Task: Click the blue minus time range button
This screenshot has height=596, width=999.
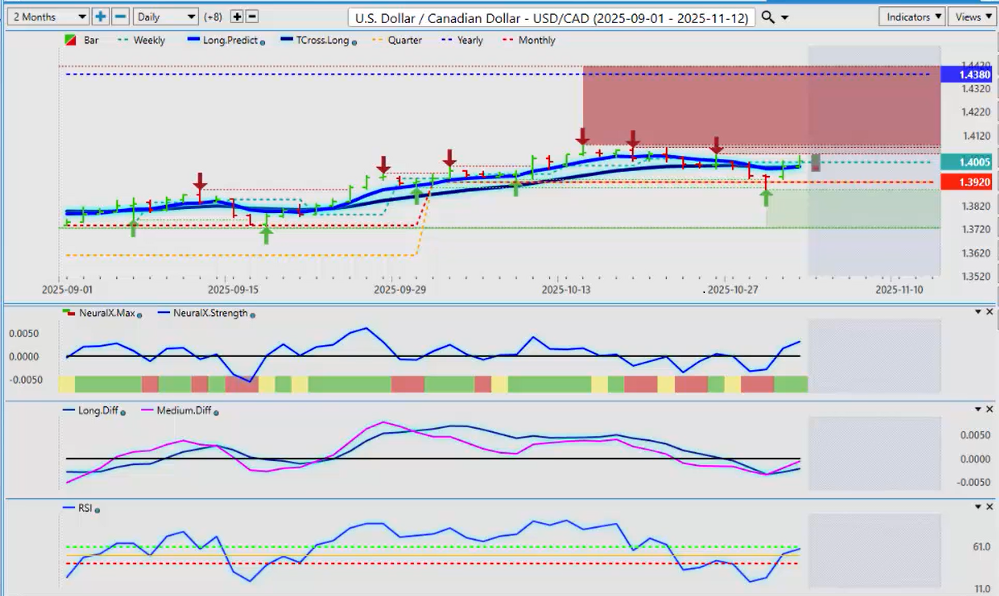Action: click(x=119, y=17)
